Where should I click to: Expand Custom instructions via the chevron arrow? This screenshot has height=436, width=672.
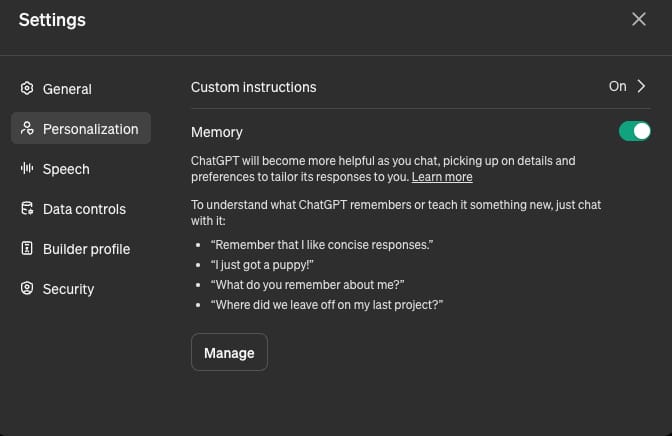pos(642,87)
